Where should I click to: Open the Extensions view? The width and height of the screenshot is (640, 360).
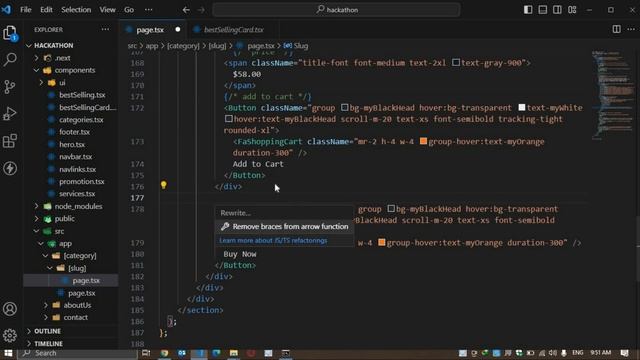(x=10, y=141)
